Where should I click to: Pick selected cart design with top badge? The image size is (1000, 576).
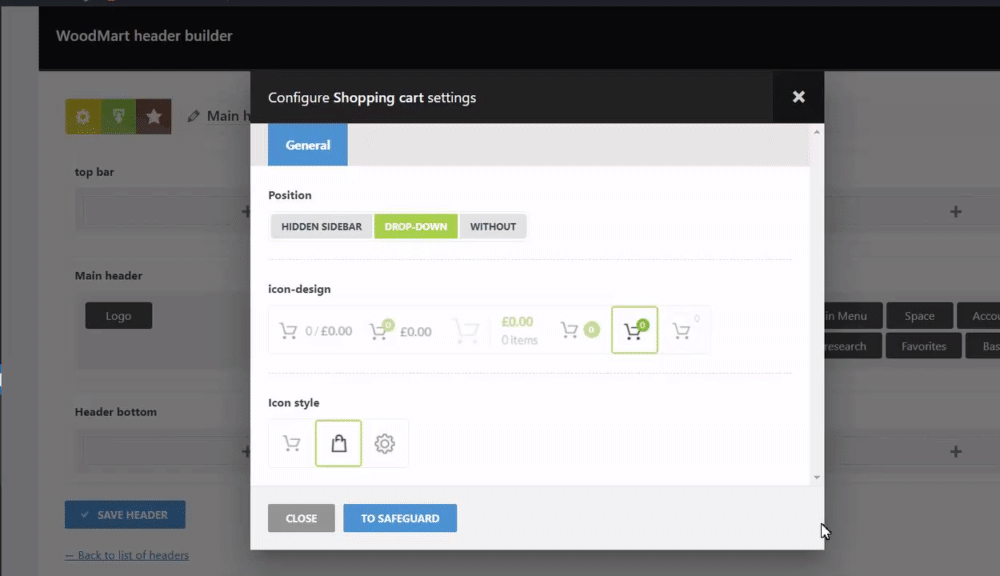635,330
